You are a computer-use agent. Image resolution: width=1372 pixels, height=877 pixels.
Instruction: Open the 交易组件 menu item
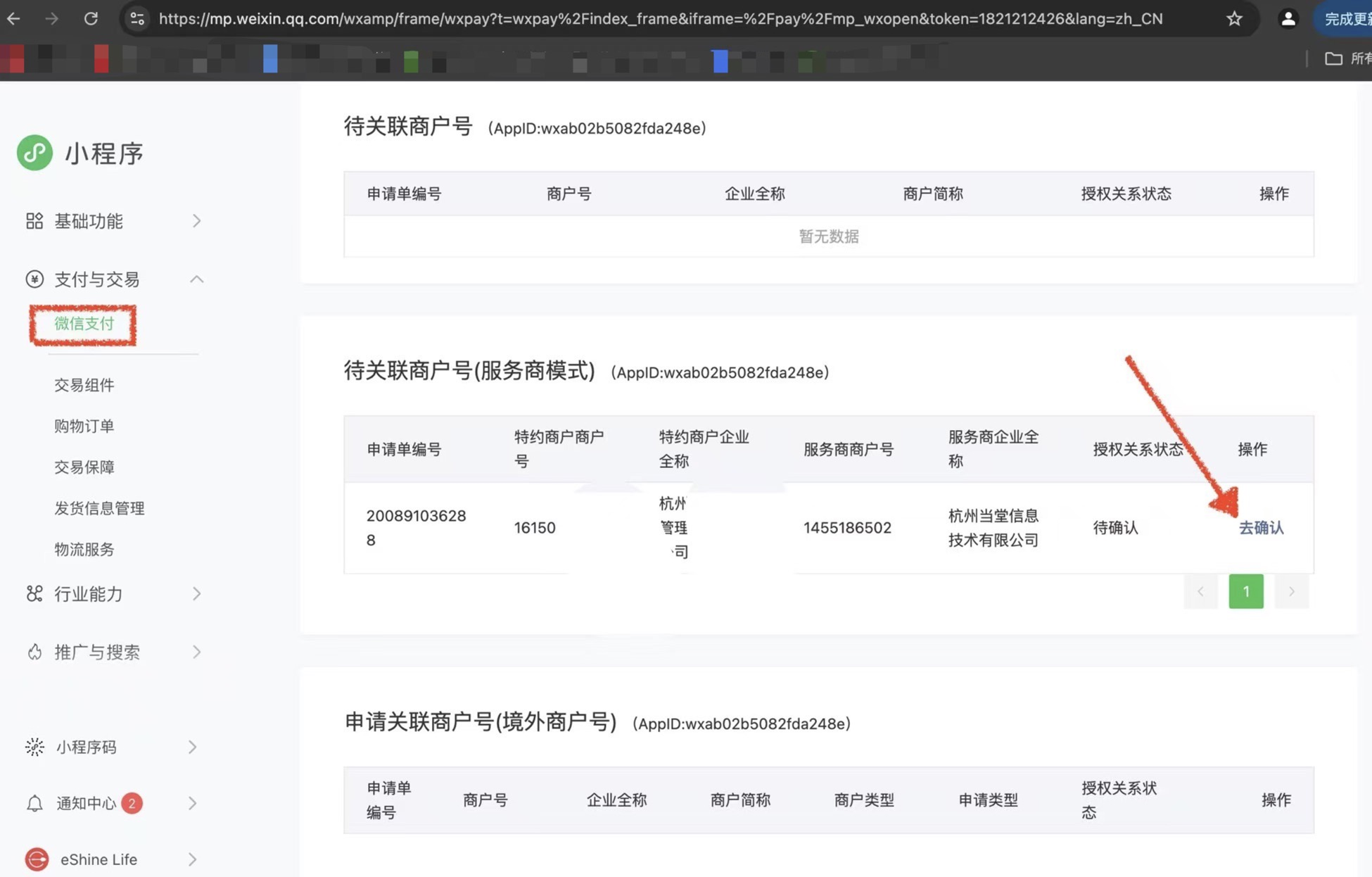tap(84, 385)
